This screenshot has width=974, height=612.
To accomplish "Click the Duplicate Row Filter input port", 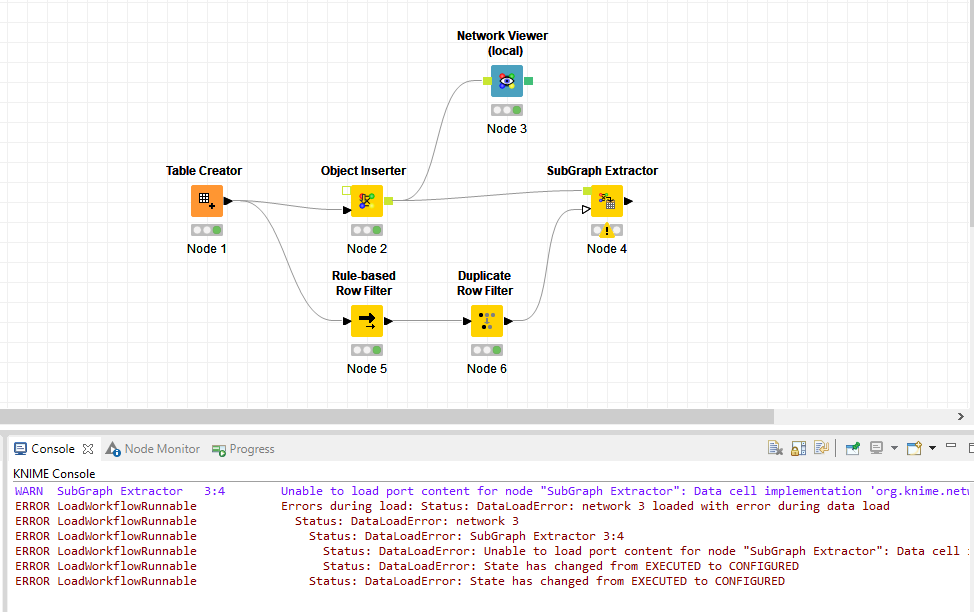I will click(467, 321).
